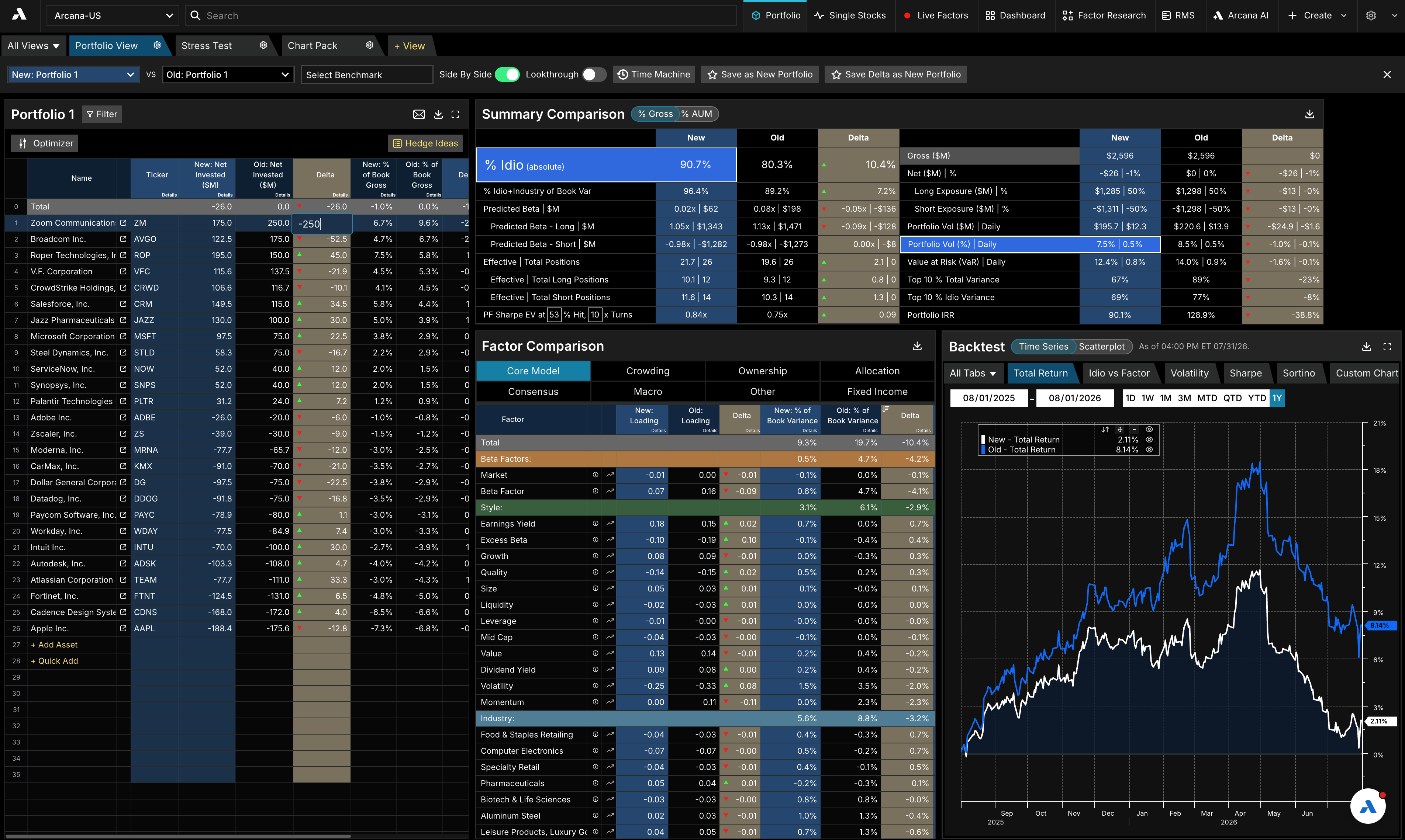Click Old - Total Return color swatch
1405x840 pixels.
click(x=984, y=450)
